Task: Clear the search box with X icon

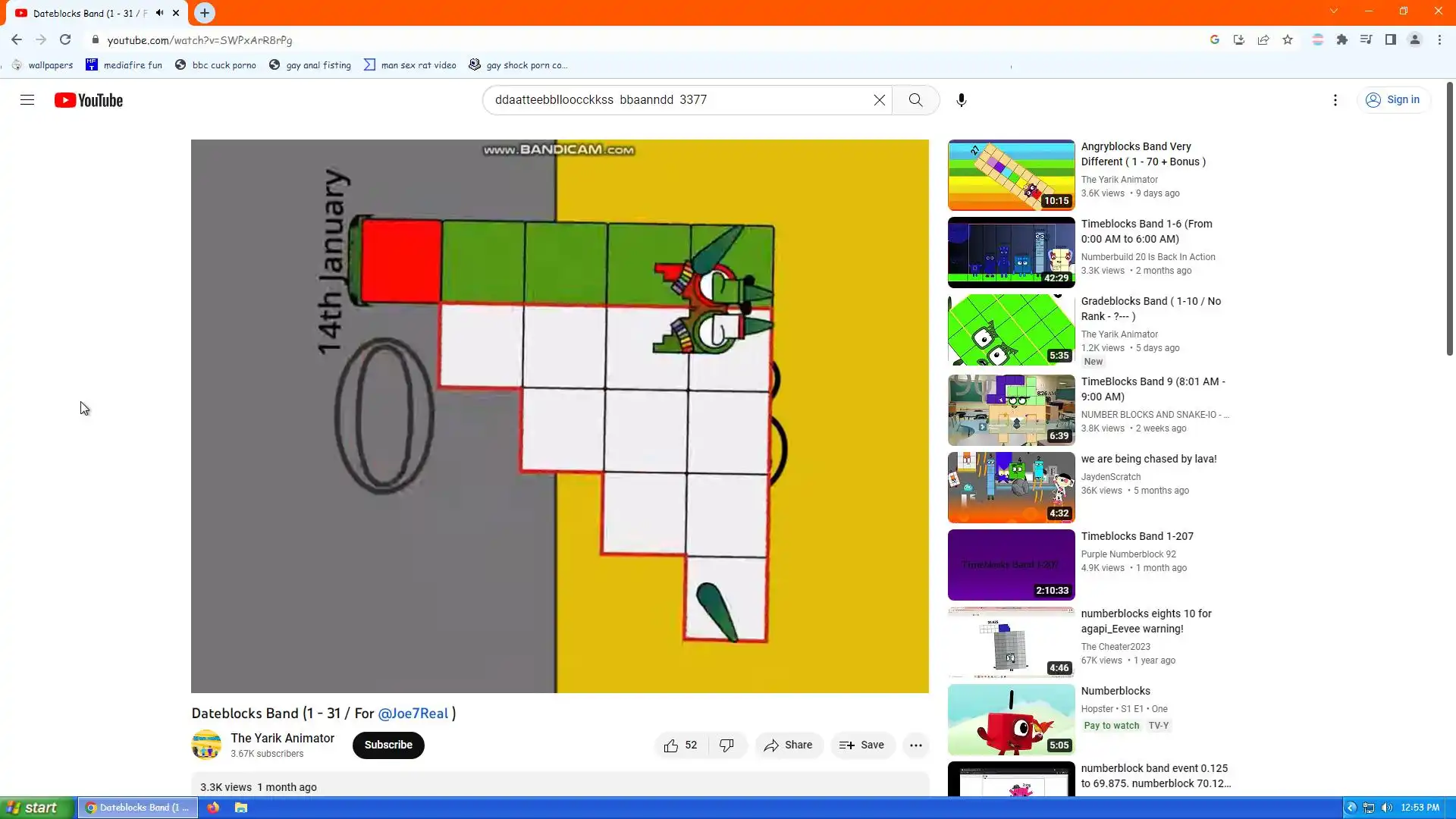Action: (879, 100)
